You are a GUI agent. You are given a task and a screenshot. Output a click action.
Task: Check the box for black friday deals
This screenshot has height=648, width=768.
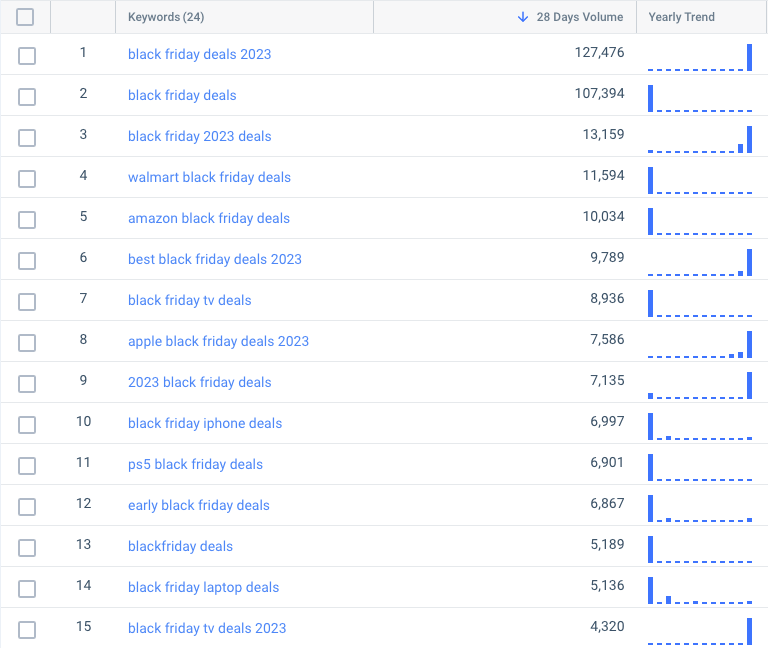pyautogui.click(x=27, y=96)
